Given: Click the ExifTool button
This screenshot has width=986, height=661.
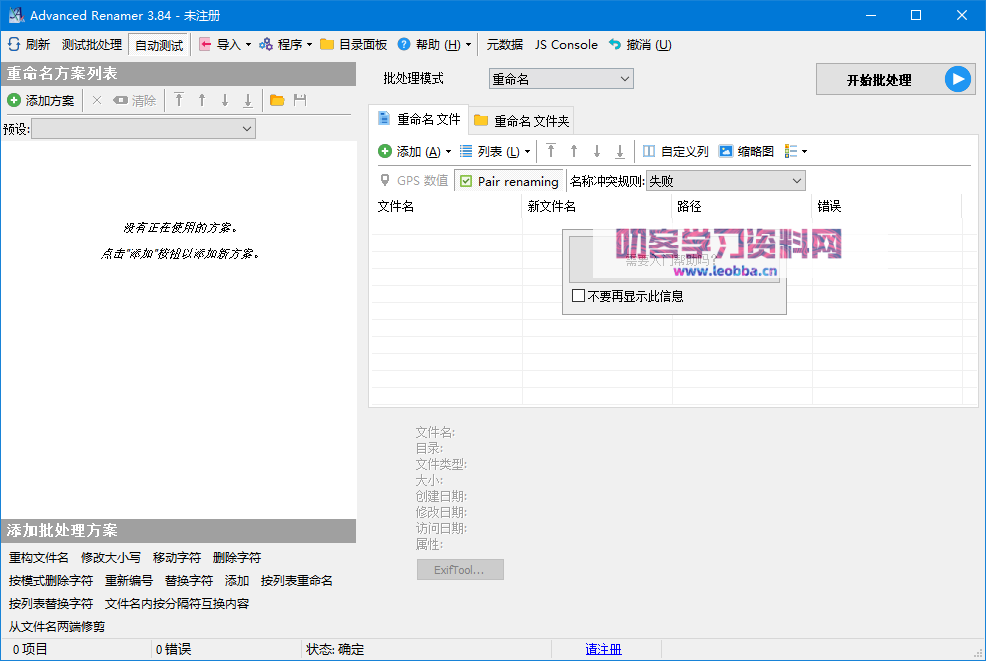Looking at the screenshot, I should [460, 569].
